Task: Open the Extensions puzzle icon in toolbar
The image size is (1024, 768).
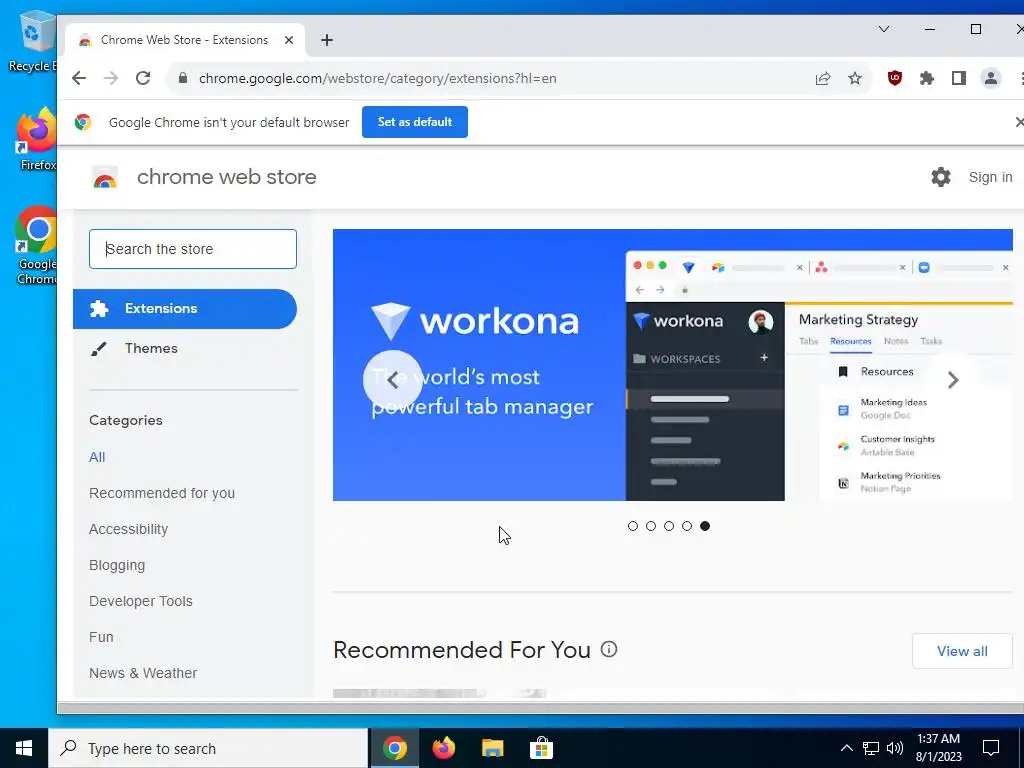Action: point(927,78)
